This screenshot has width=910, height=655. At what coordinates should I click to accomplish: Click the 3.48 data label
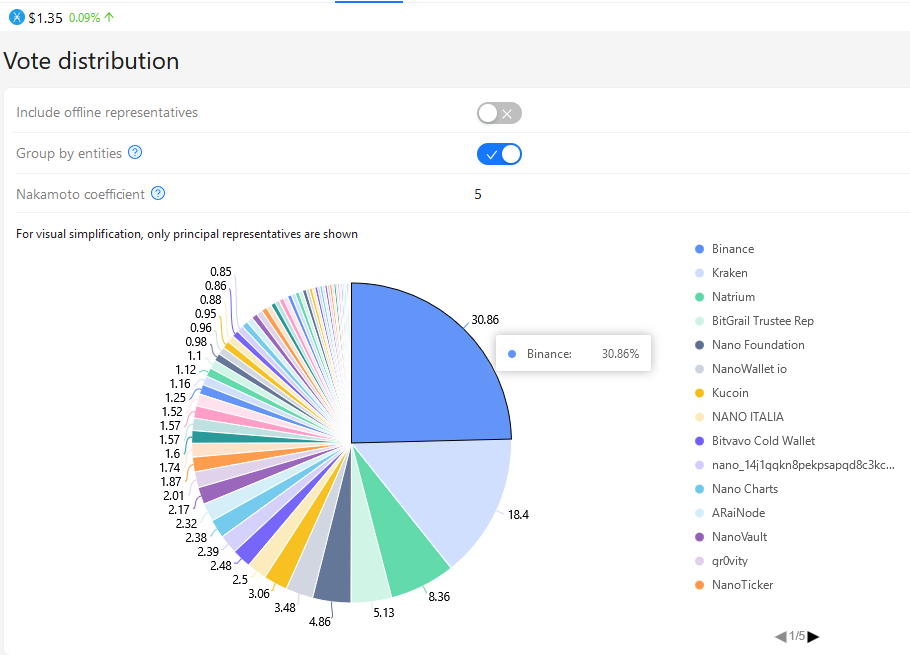click(x=285, y=608)
